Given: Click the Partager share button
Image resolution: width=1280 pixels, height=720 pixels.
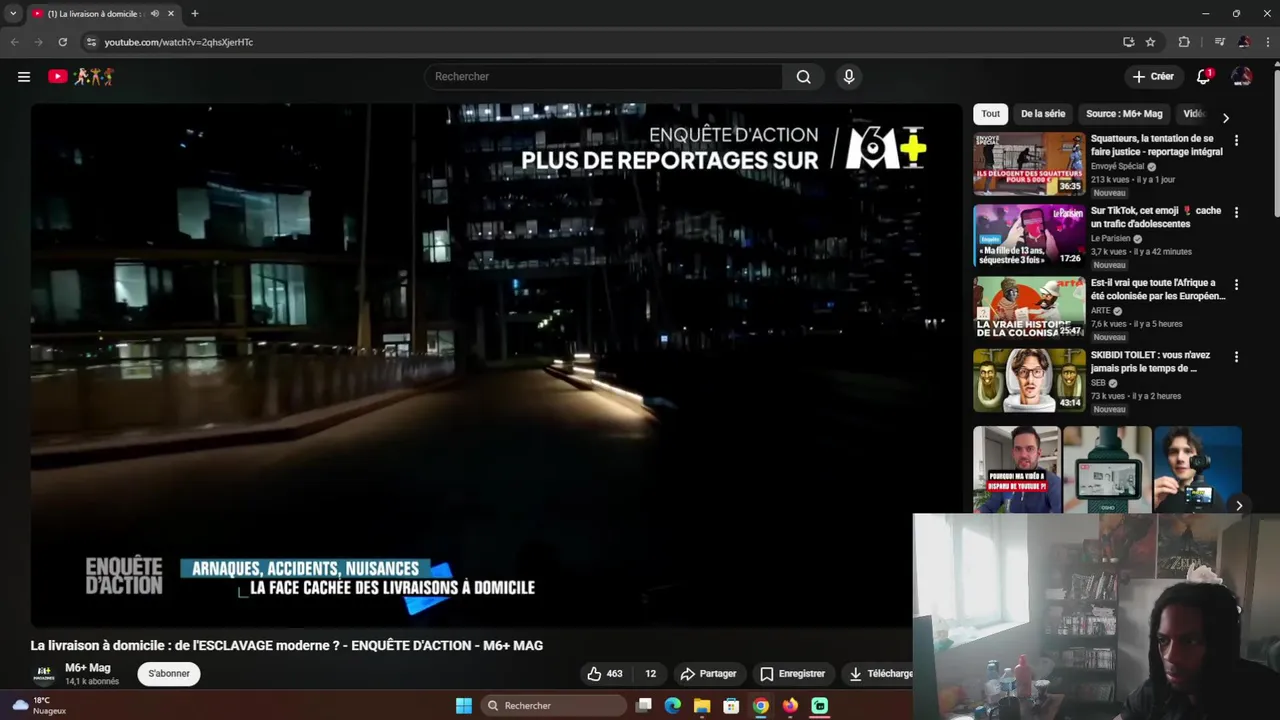Looking at the screenshot, I should coord(708,674).
